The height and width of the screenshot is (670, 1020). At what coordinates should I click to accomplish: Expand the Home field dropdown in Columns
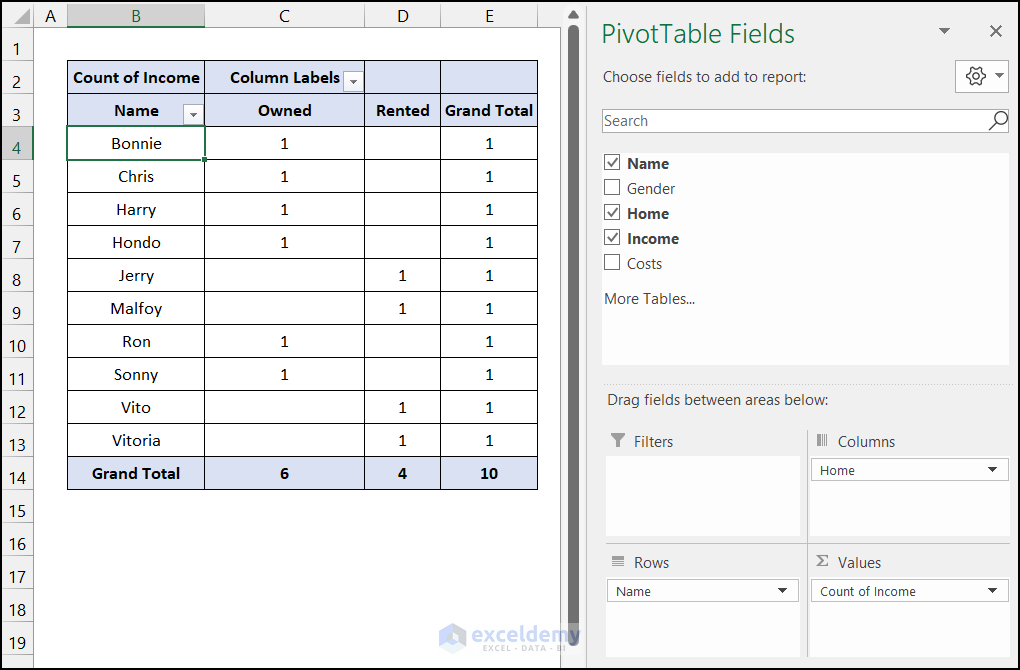[x=992, y=470]
